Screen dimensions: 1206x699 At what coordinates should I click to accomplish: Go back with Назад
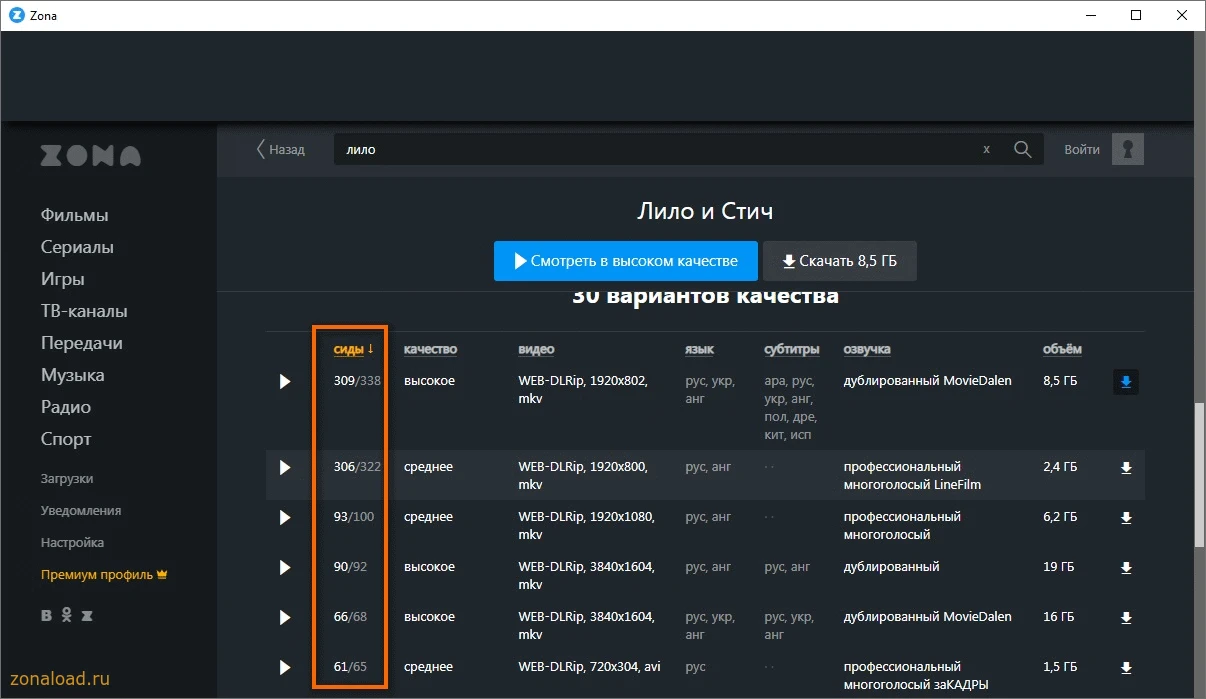[x=280, y=149]
